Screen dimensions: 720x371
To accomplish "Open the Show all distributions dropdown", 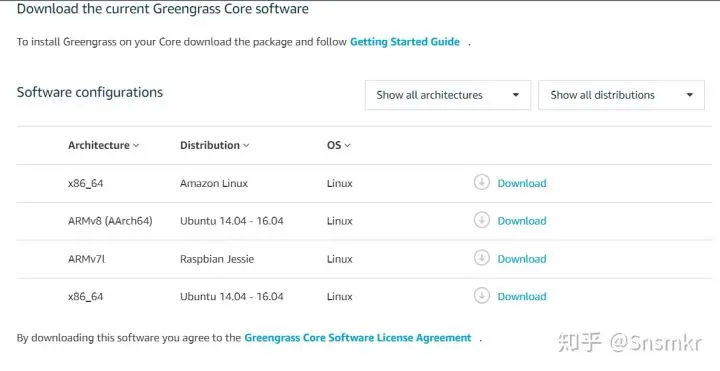I will [x=621, y=95].
